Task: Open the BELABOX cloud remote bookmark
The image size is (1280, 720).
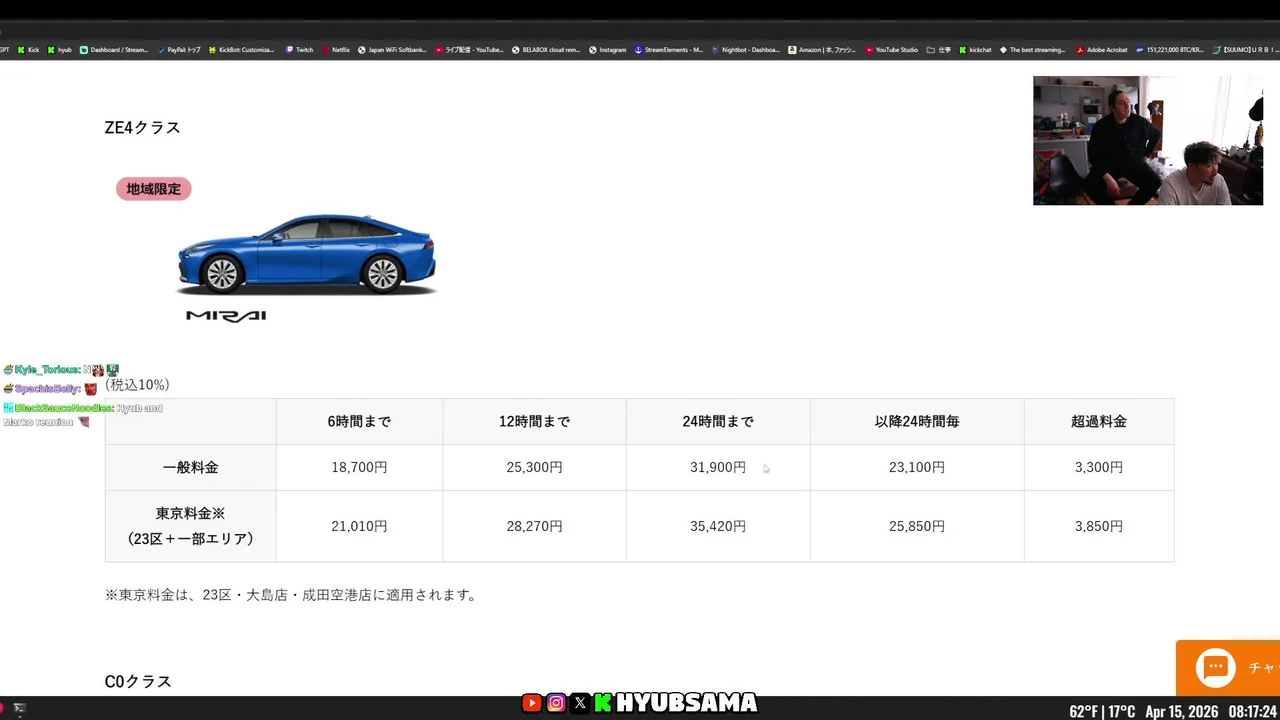Action: [546, 49]
